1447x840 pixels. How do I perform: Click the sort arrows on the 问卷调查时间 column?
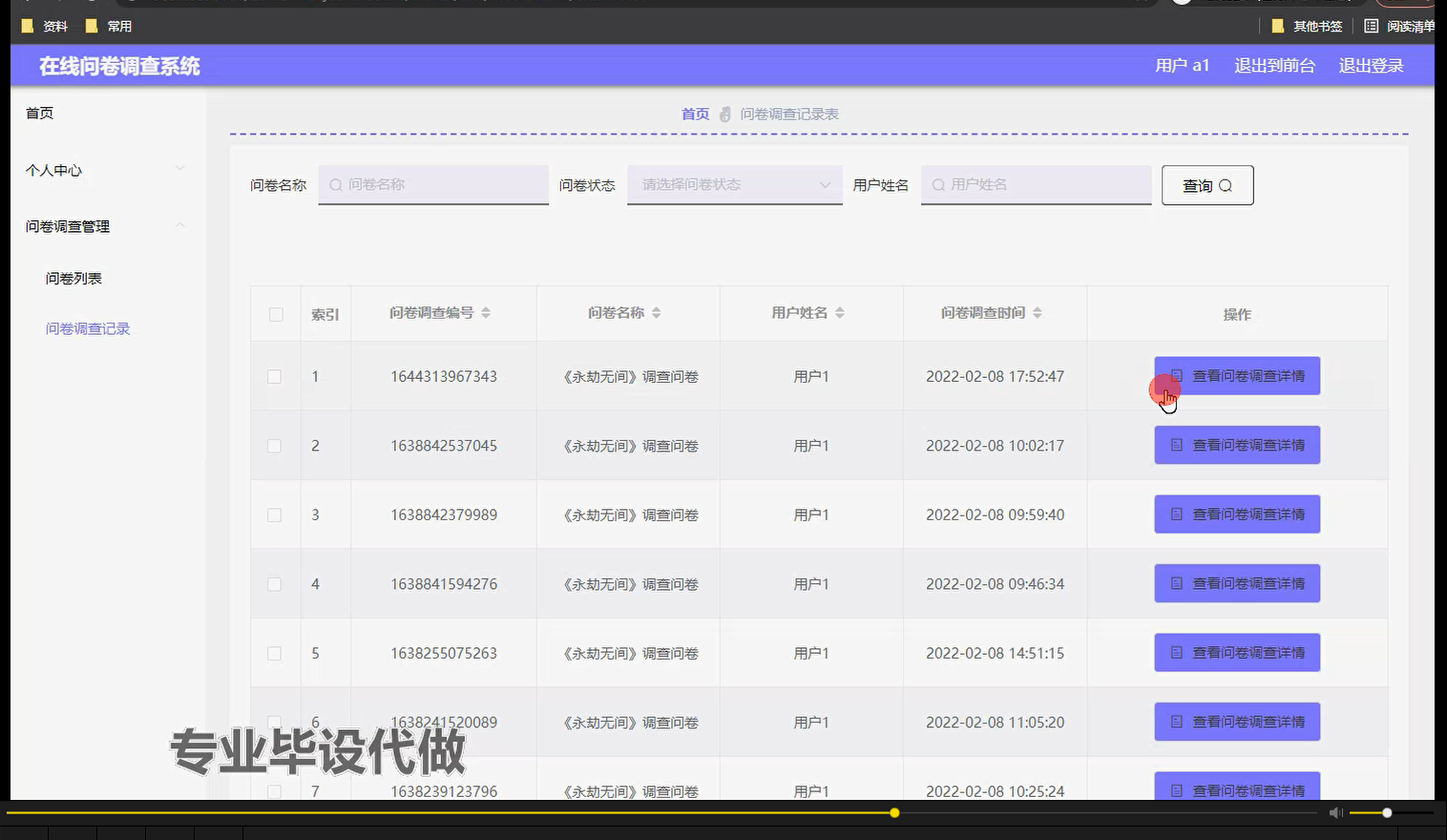pyautogui.click(x=1038, y=312)
